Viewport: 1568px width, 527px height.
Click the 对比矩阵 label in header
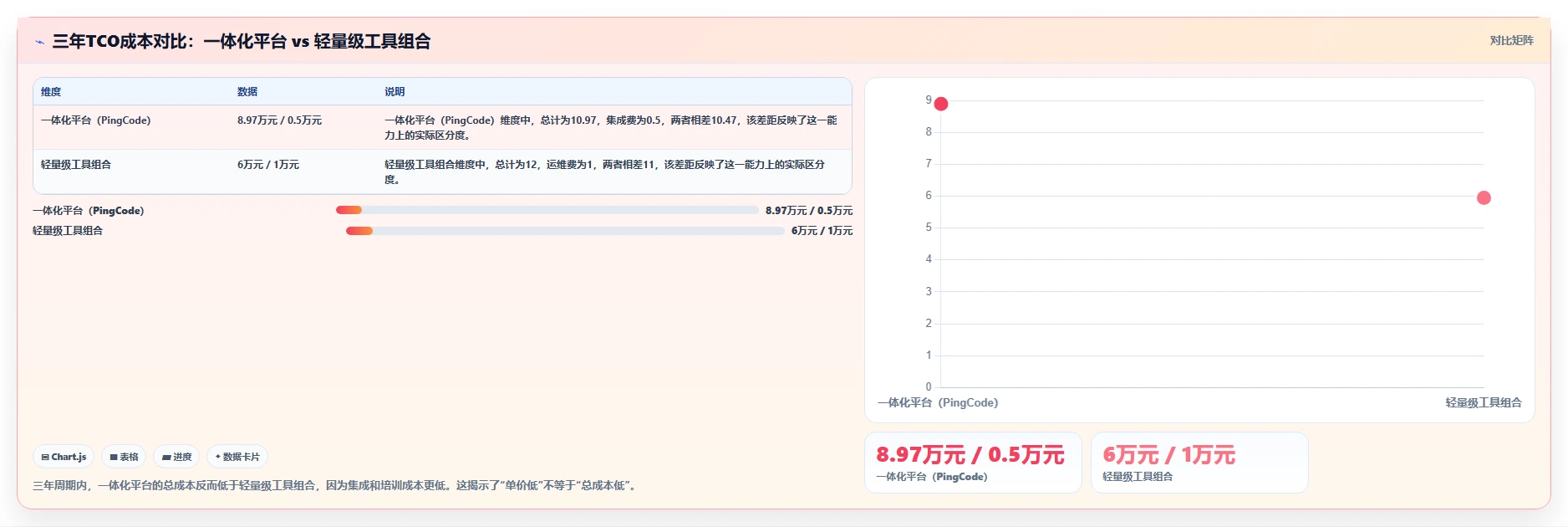point(1511,40)
